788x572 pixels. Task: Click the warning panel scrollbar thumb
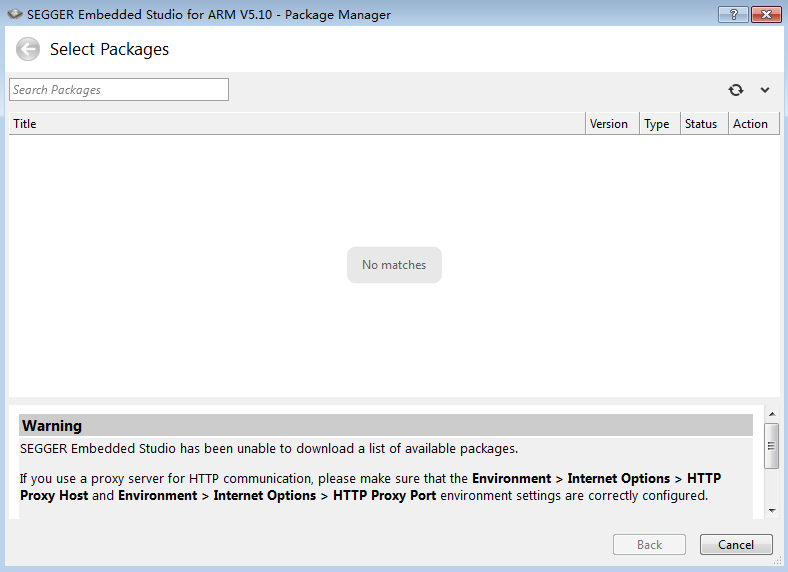pos(772,446)
